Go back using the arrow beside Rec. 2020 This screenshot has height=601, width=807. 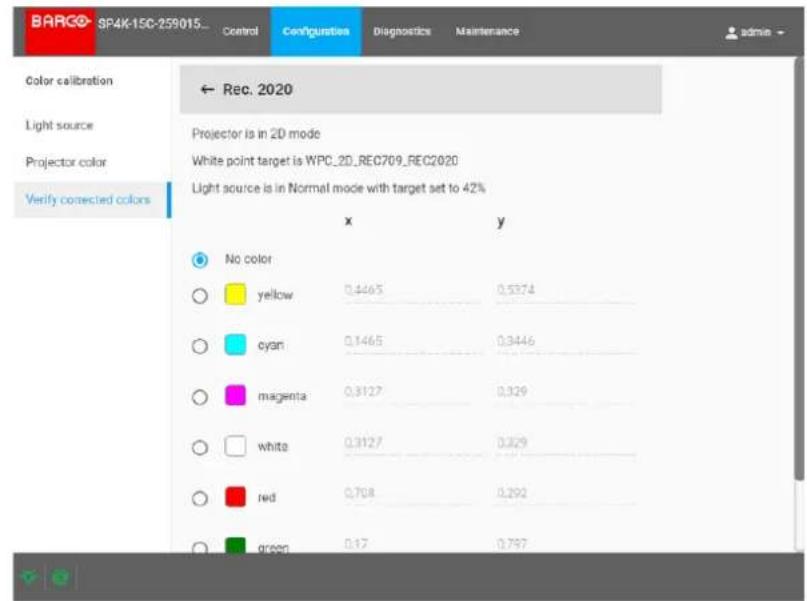click(x=207, y=90)
